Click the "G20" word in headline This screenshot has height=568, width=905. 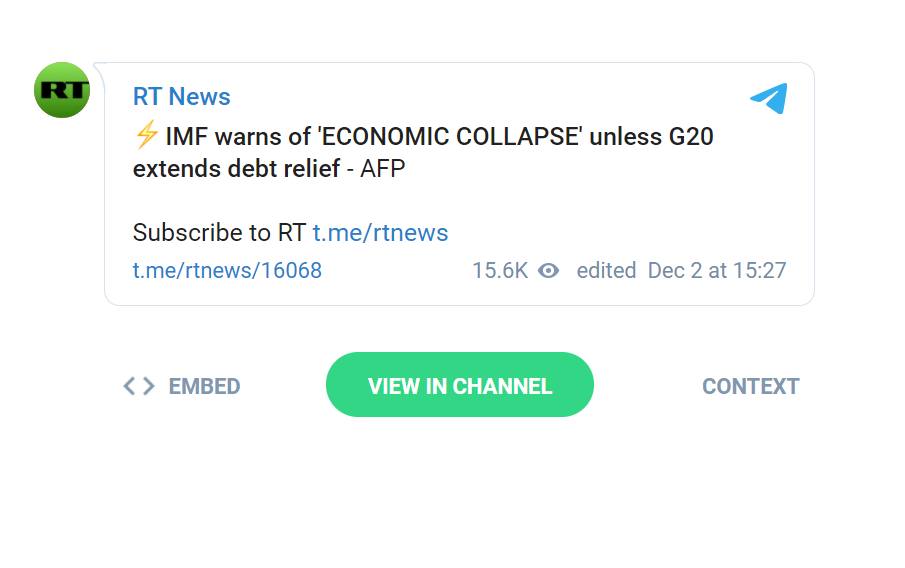point(691,136)
